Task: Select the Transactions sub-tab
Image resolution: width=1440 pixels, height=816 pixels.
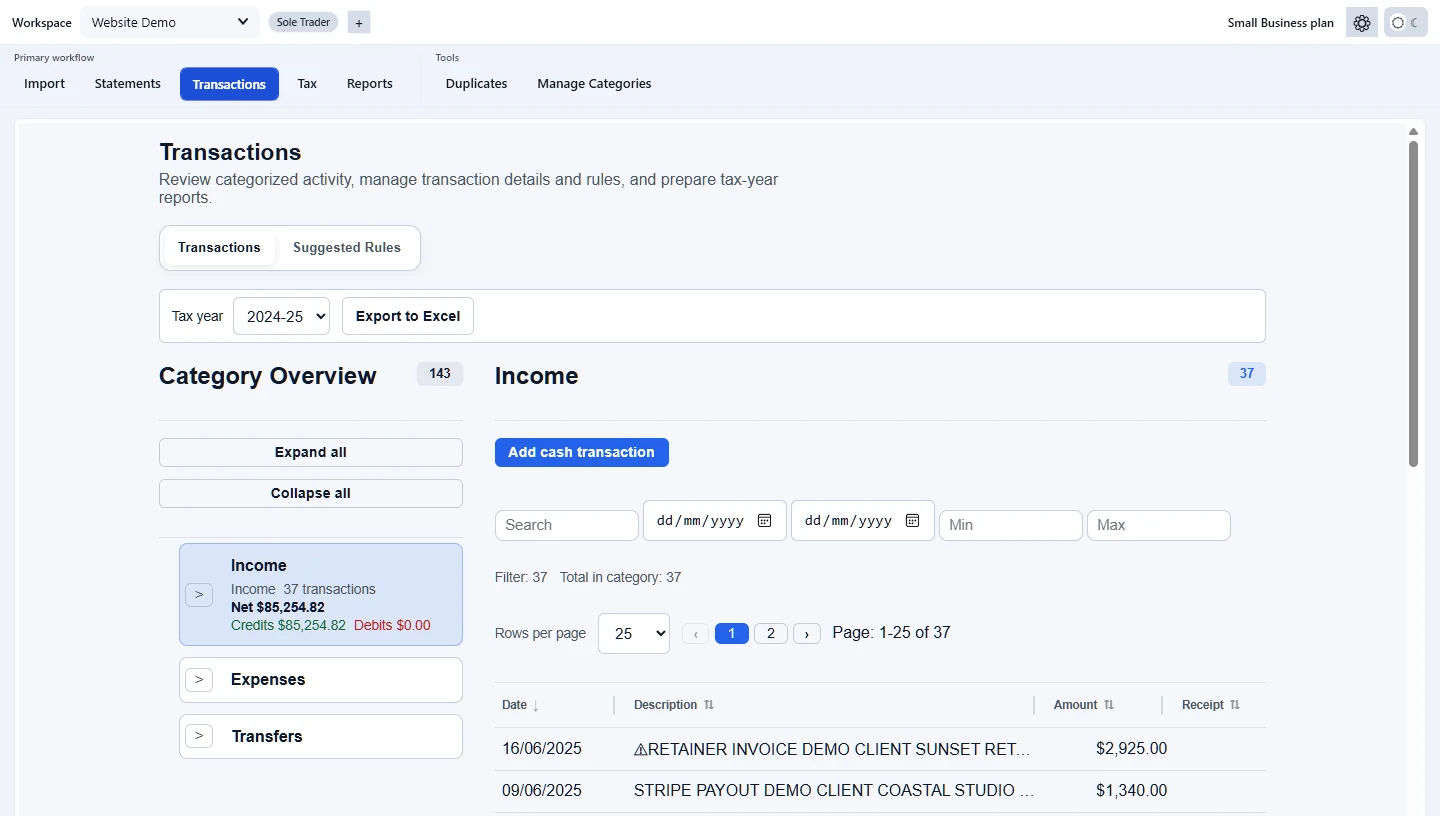Action: pos(219,248)
